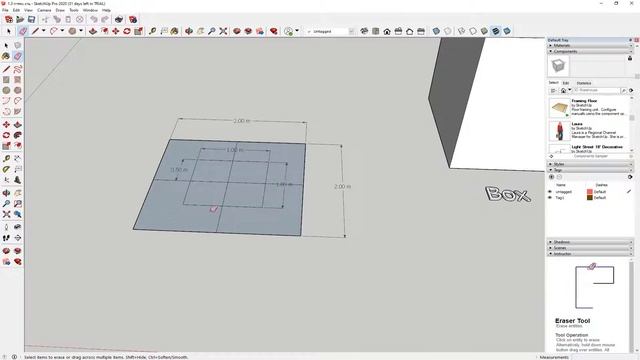
Task: Select the Line tool in top toolbar
Action: [x=36, y=31]
